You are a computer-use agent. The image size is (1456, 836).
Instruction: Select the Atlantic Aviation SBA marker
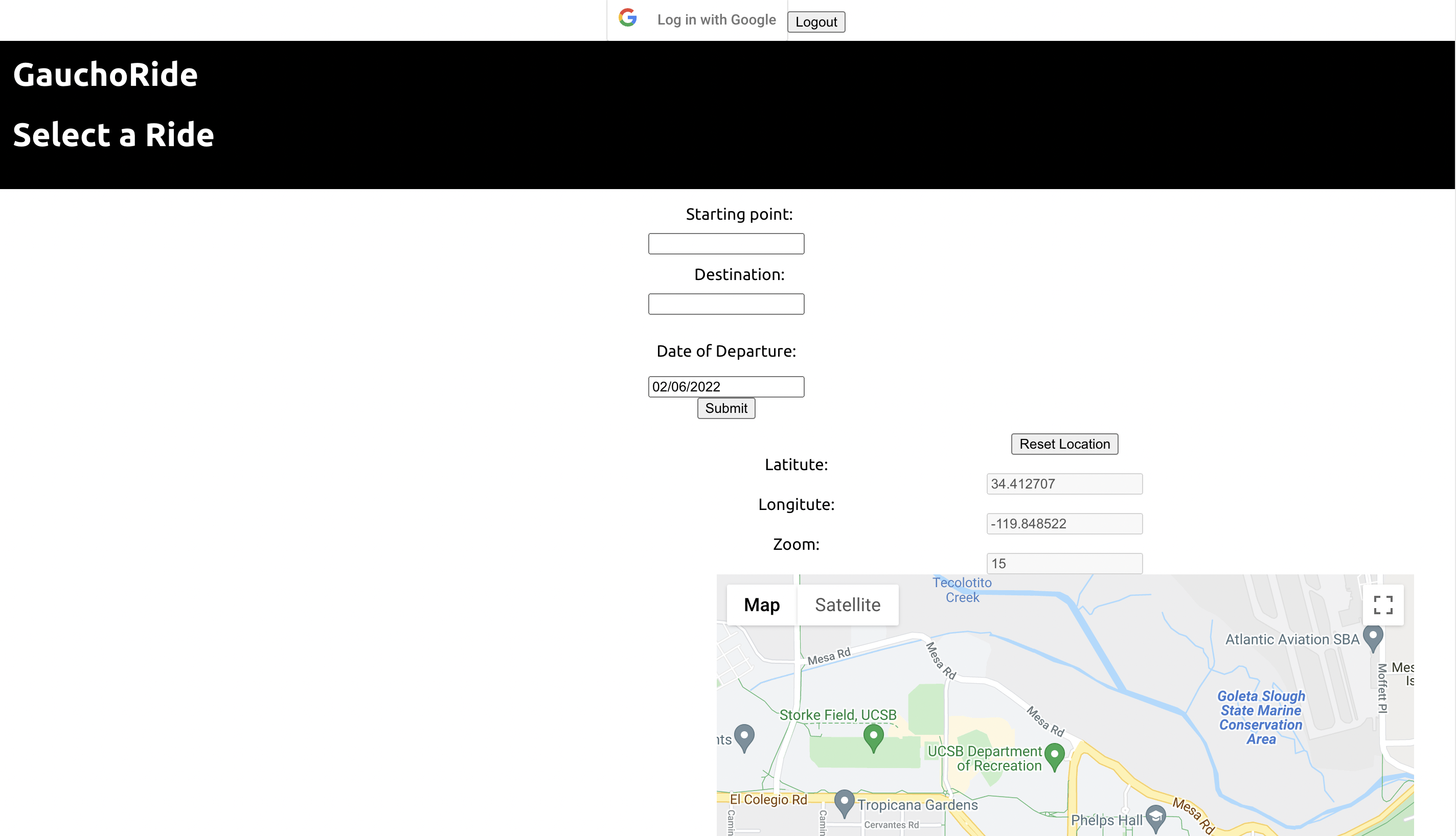(1373, 637)
